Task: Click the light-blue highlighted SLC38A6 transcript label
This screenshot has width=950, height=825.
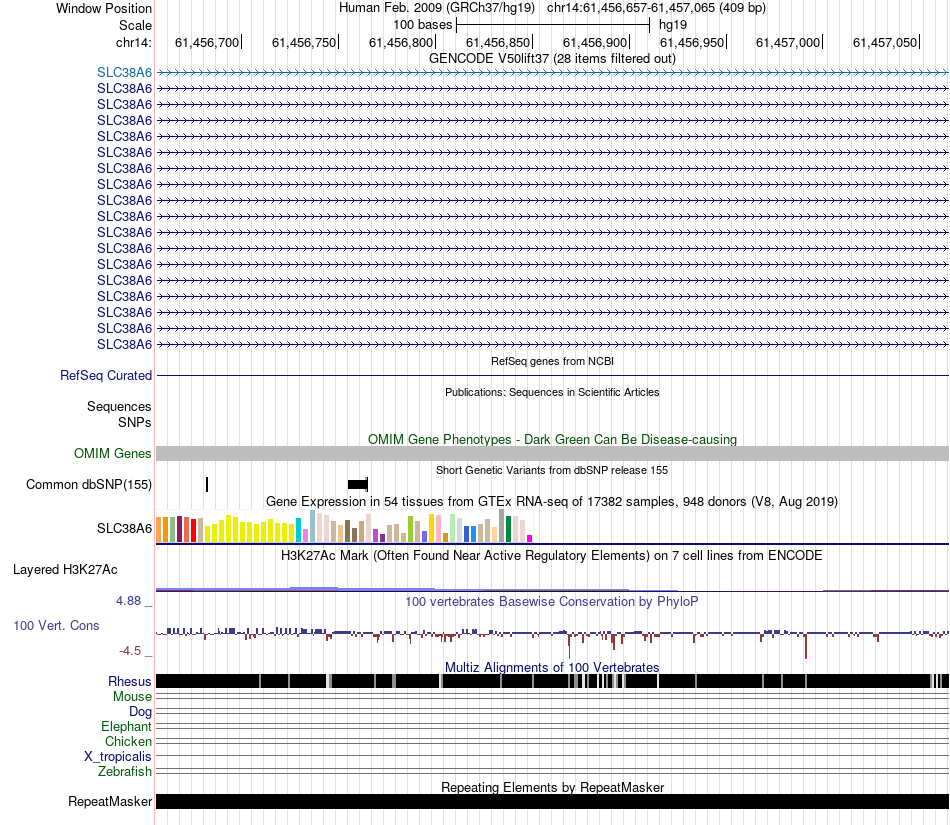Action: 124,72
